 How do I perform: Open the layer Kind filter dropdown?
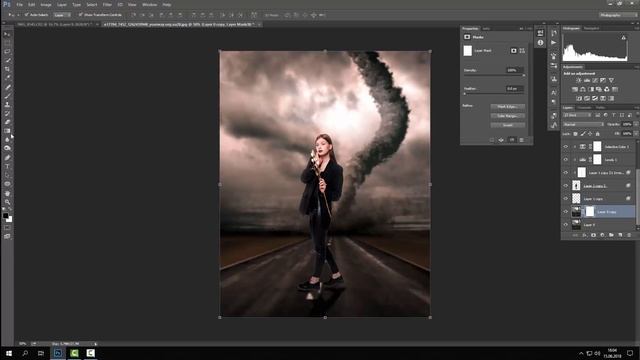pos(577,116)
